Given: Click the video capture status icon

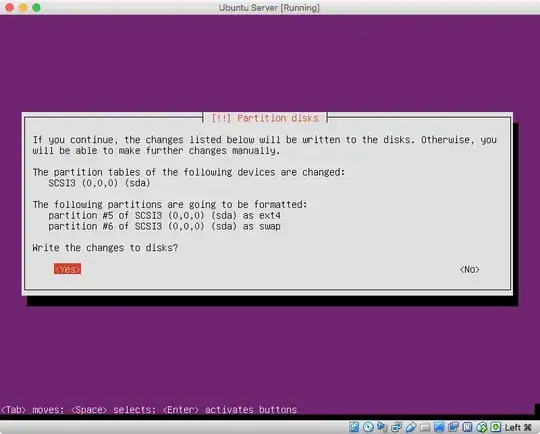Looking at the screenshot, I should tap(453, 427).
